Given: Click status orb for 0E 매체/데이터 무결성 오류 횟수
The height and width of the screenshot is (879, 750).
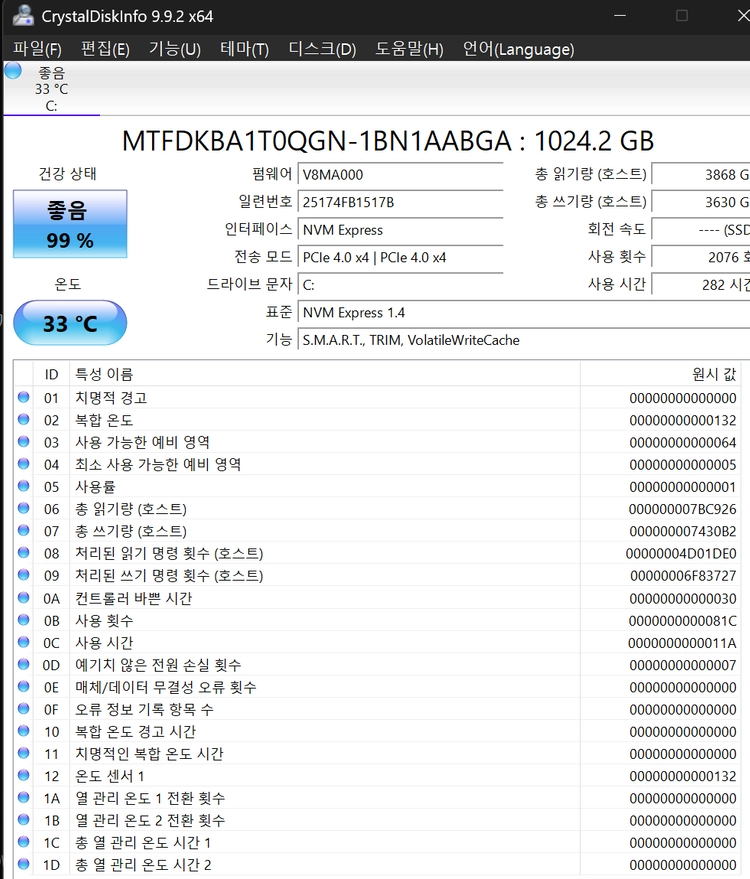Looking at the screenshot, I should click(x=24, y=686).
